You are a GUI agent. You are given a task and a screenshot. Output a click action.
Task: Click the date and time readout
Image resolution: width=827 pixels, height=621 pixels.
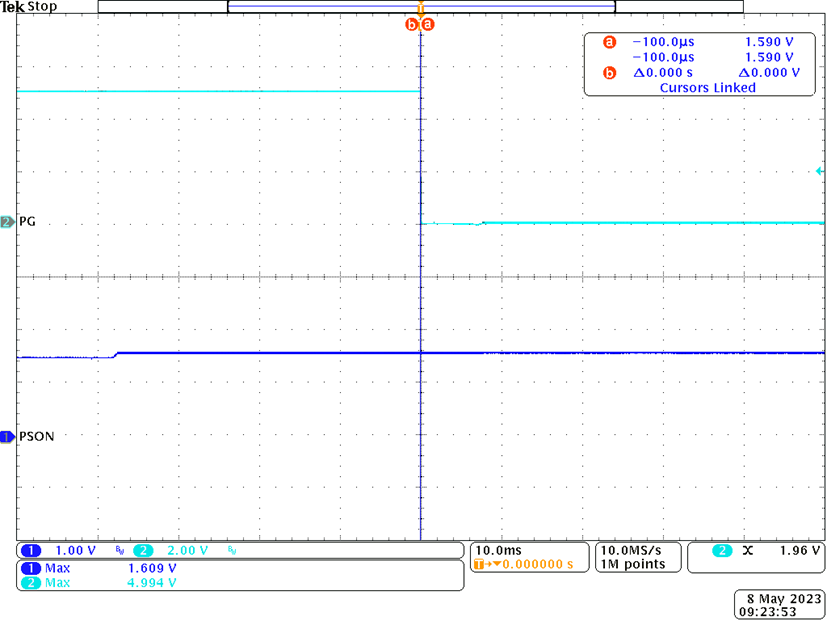click(780, 605)
